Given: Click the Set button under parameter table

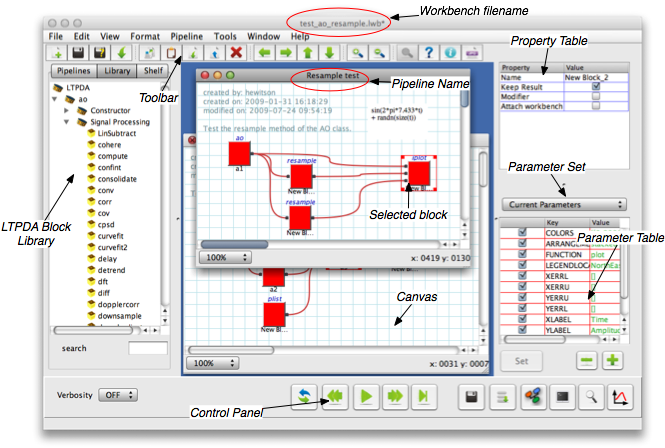Looking at the screenshot, I should tap(521, 361).
